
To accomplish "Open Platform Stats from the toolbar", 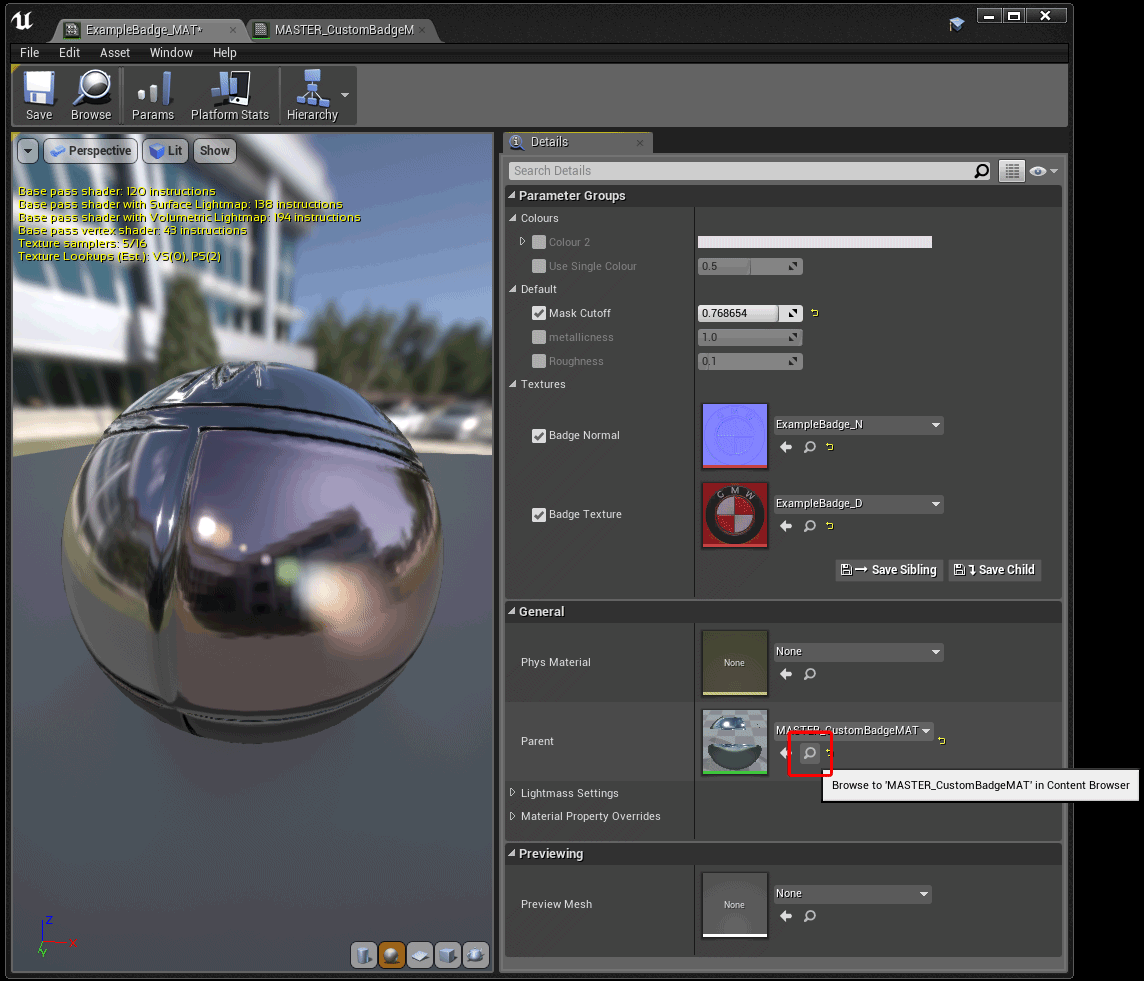I will click(x=229, y=95).
